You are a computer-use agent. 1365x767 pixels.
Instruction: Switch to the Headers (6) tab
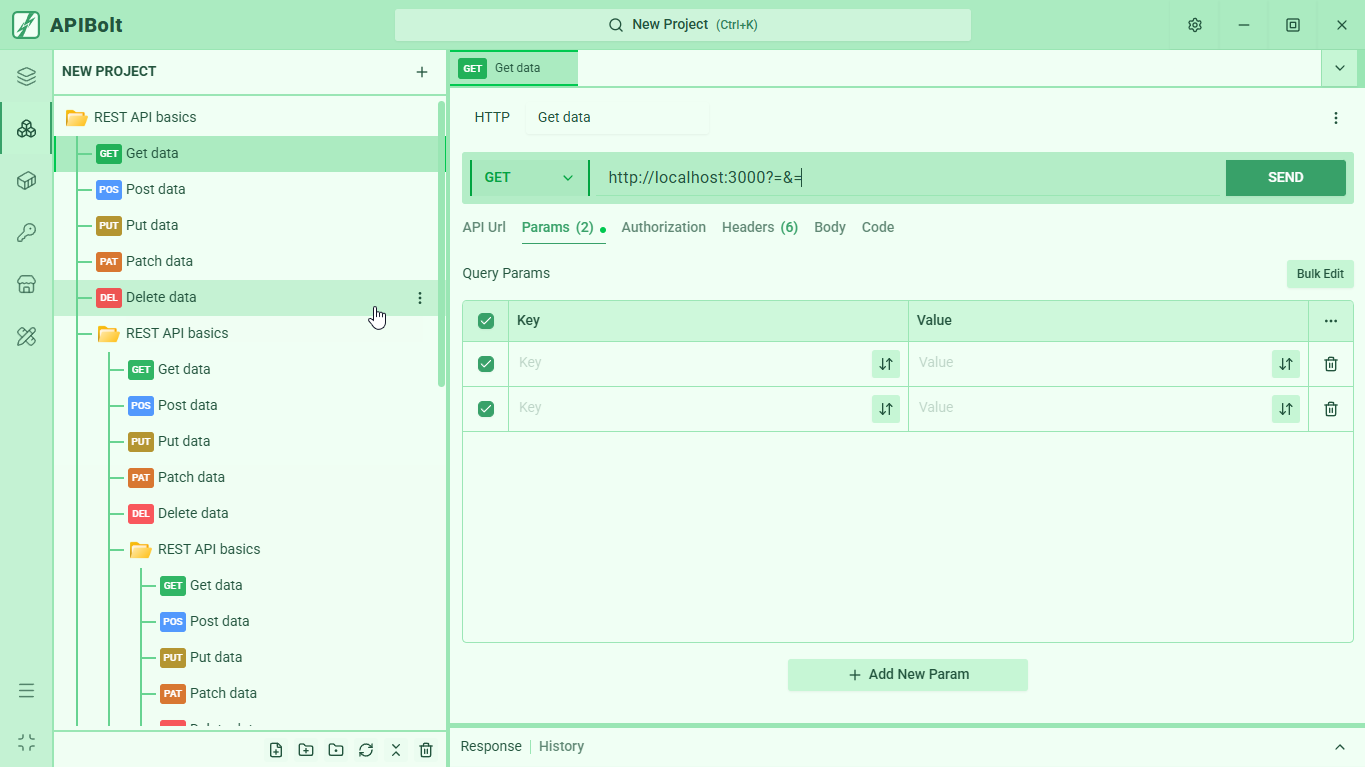[x=759, y=227]
